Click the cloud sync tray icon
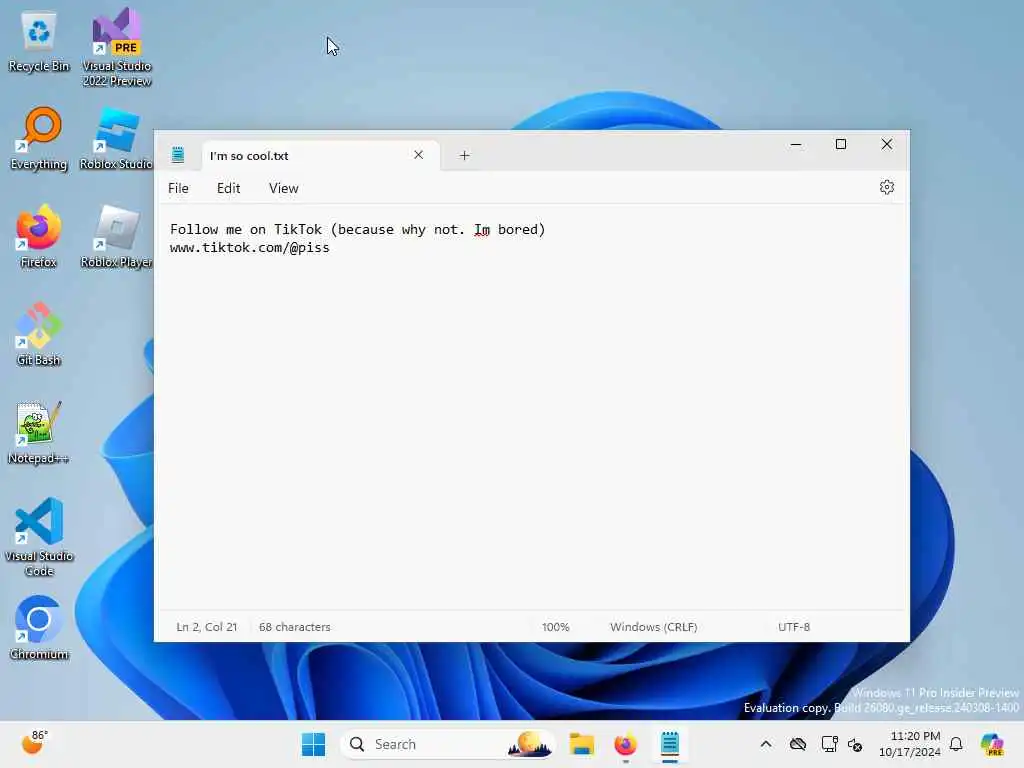This screenshot has height=768, width=1024. (x=797, y=744)
